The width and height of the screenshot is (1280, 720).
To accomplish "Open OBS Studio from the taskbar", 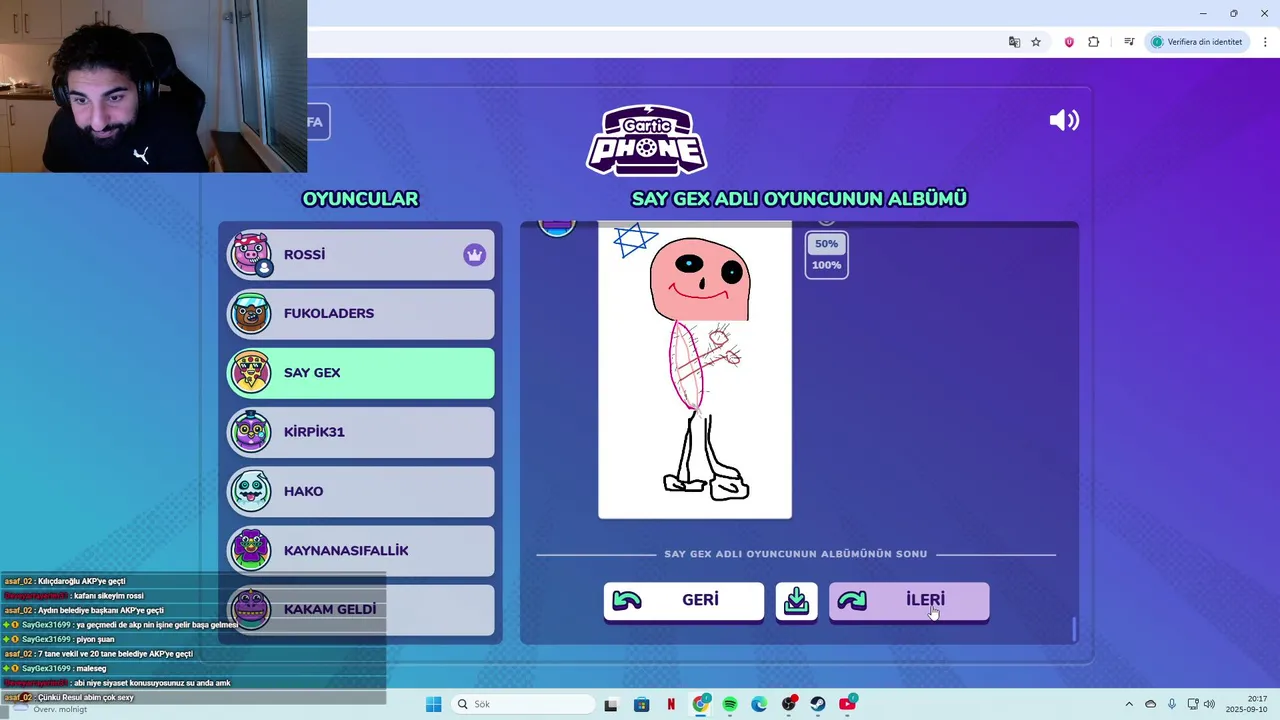I will pos(789,704).
